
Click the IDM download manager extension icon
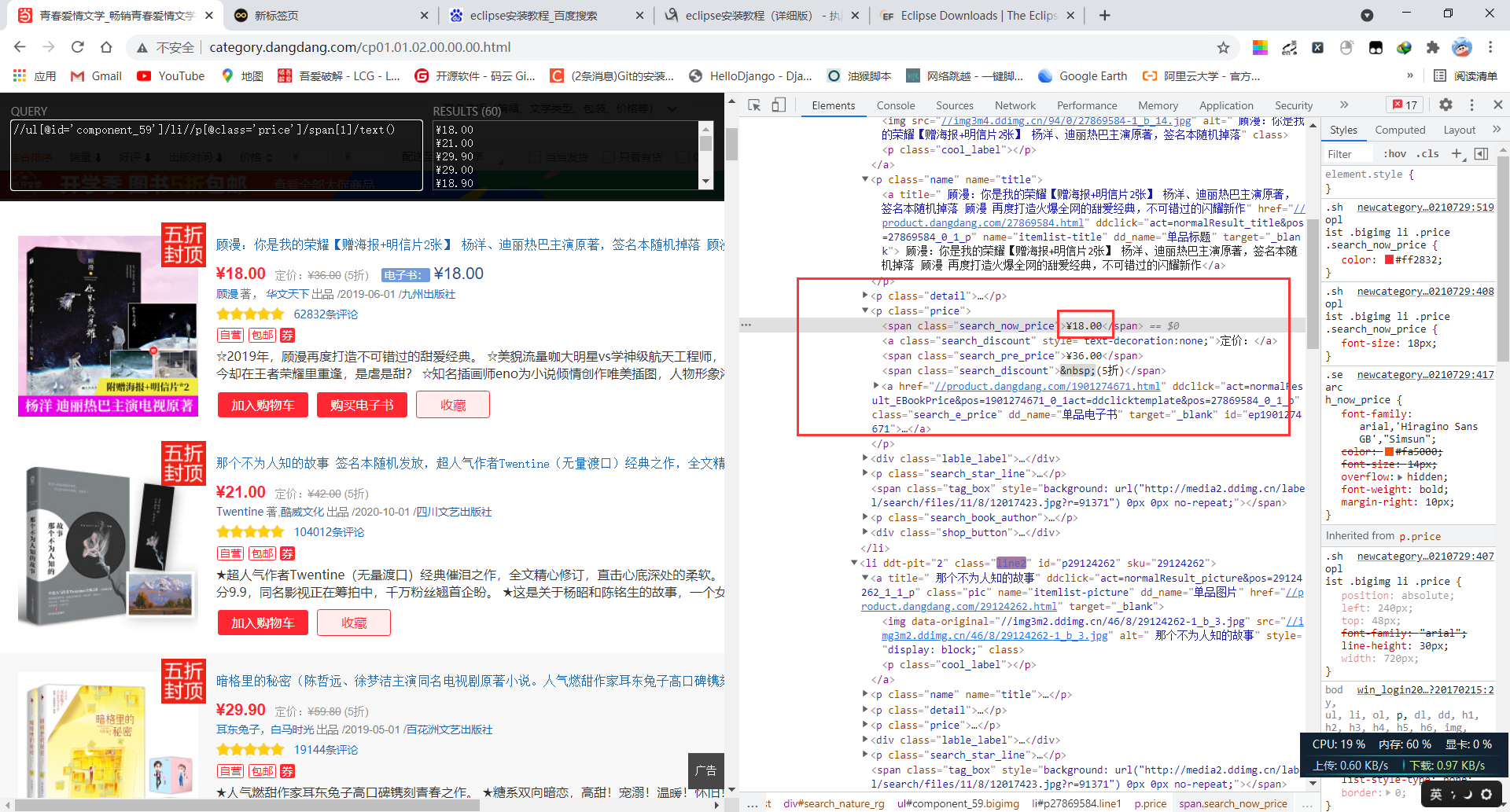(1404, 47)
